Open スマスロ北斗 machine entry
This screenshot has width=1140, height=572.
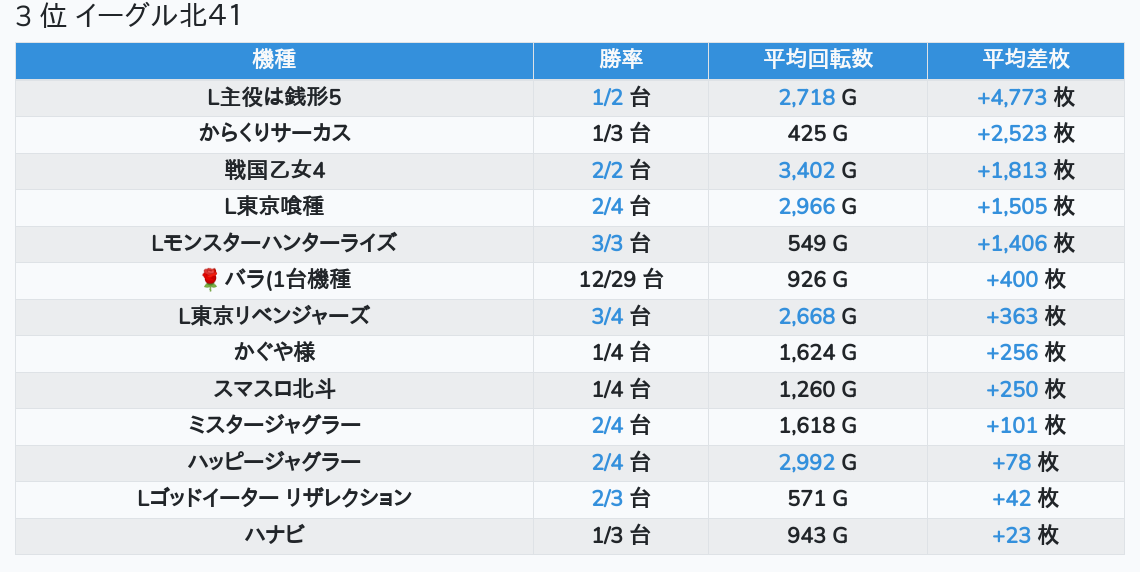pyautogui.click(x=274, y=389)
